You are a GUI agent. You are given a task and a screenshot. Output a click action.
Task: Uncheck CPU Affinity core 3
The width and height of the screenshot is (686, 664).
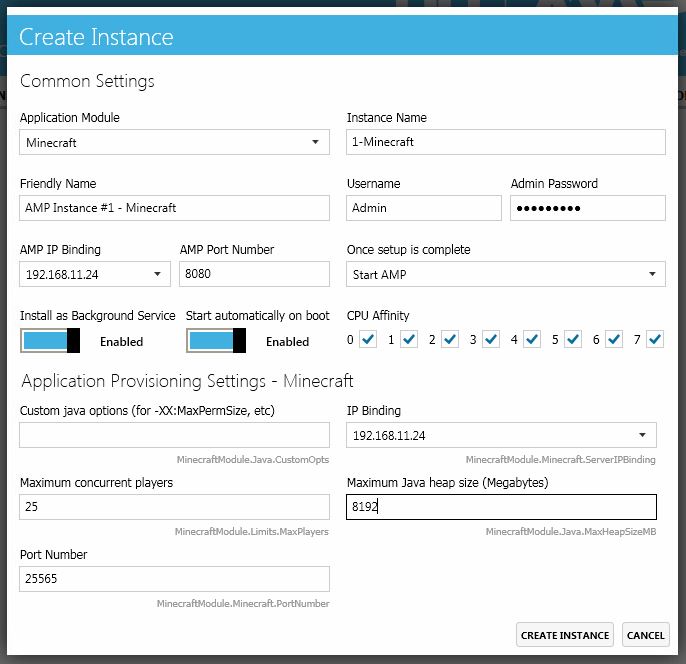click(491, 339)
